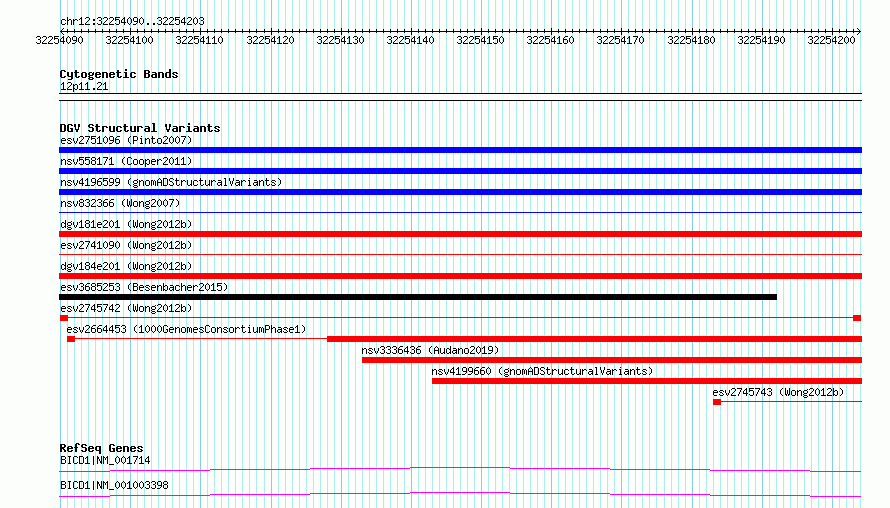Click ruler position 32254110
The image size is (890, 508).
click(x=199, y=40)
